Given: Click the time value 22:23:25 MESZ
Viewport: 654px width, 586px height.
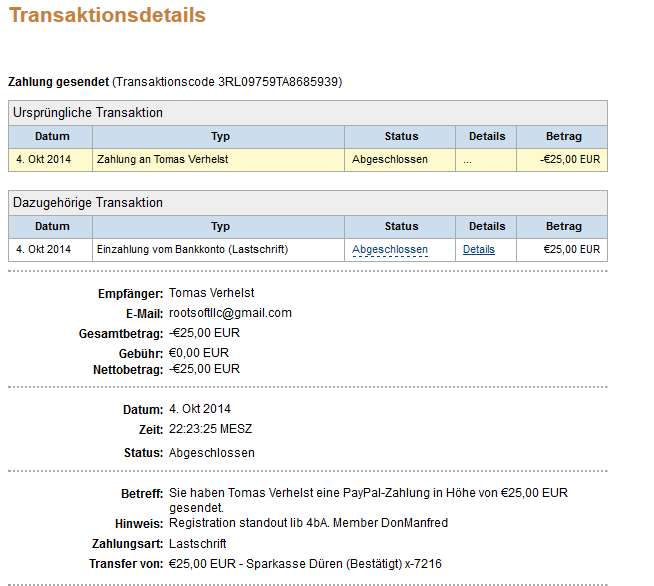Looking at the screenshot, I should click(x=210, y=429).
